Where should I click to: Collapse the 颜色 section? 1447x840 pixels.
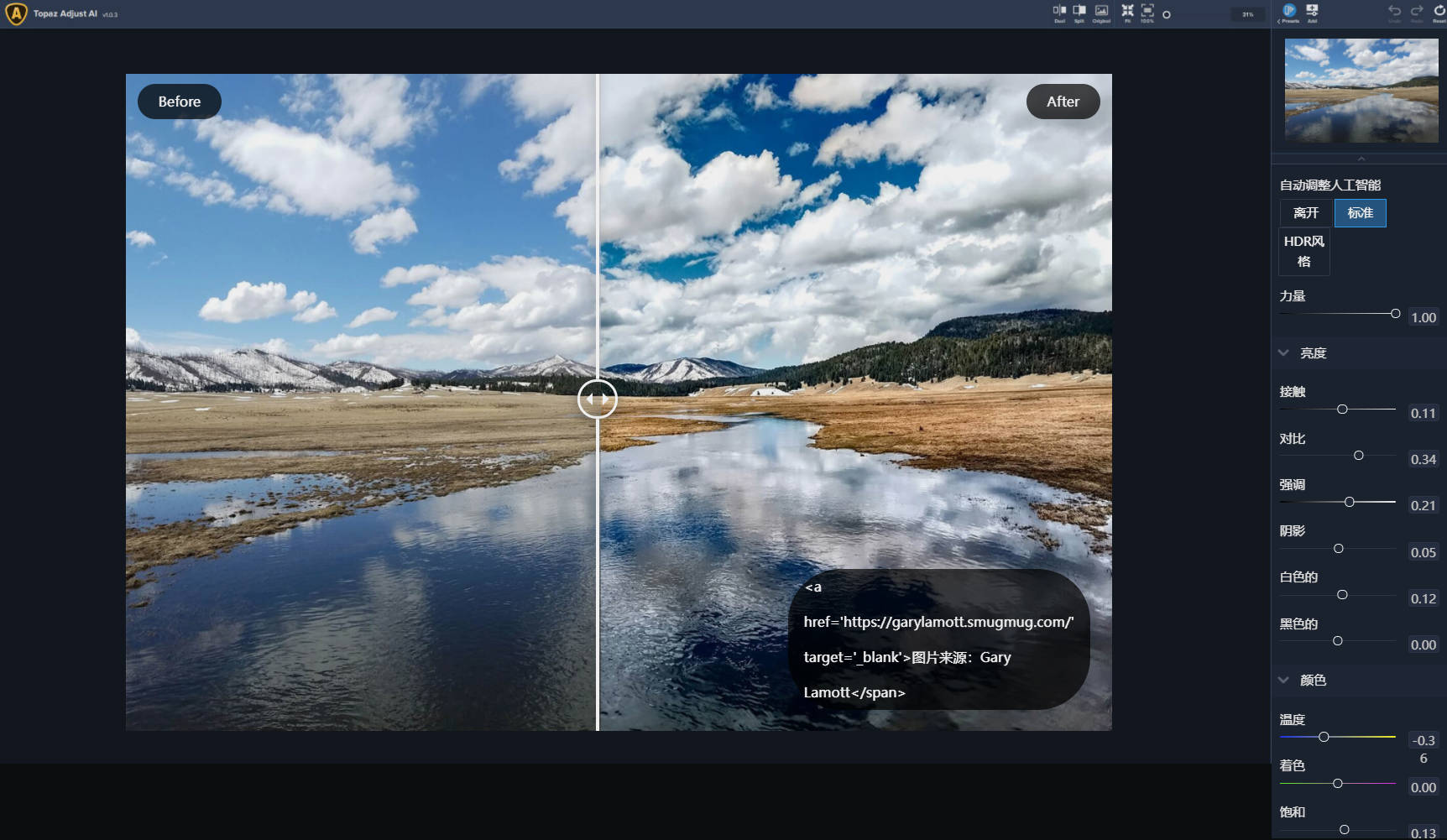1283,681
